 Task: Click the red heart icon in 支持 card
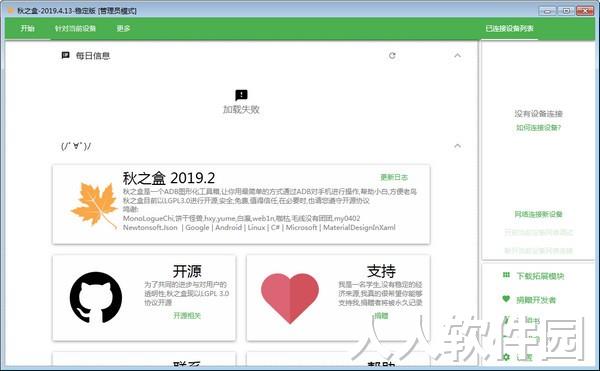[x=290, y=298]
